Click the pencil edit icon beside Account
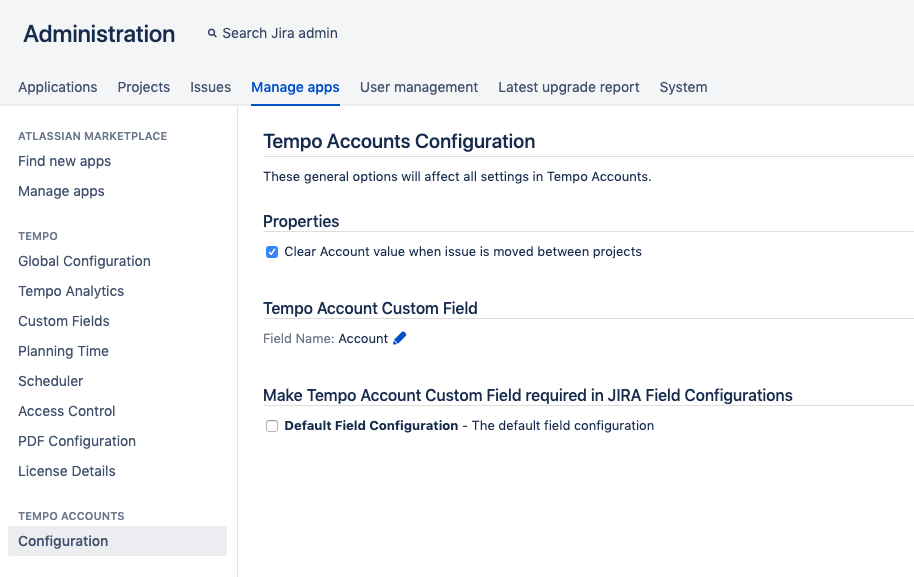Viewport: 914px width, 577px height. pos(400,339)
